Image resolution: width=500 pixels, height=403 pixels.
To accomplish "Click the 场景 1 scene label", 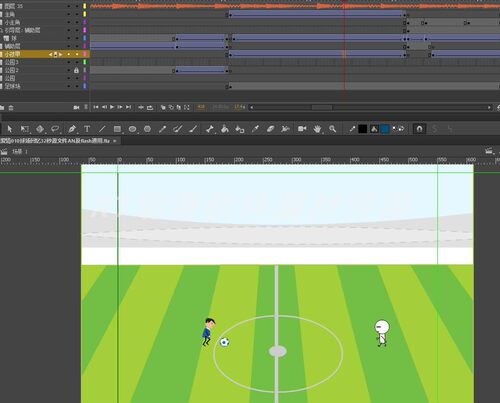I will (20, 152).
